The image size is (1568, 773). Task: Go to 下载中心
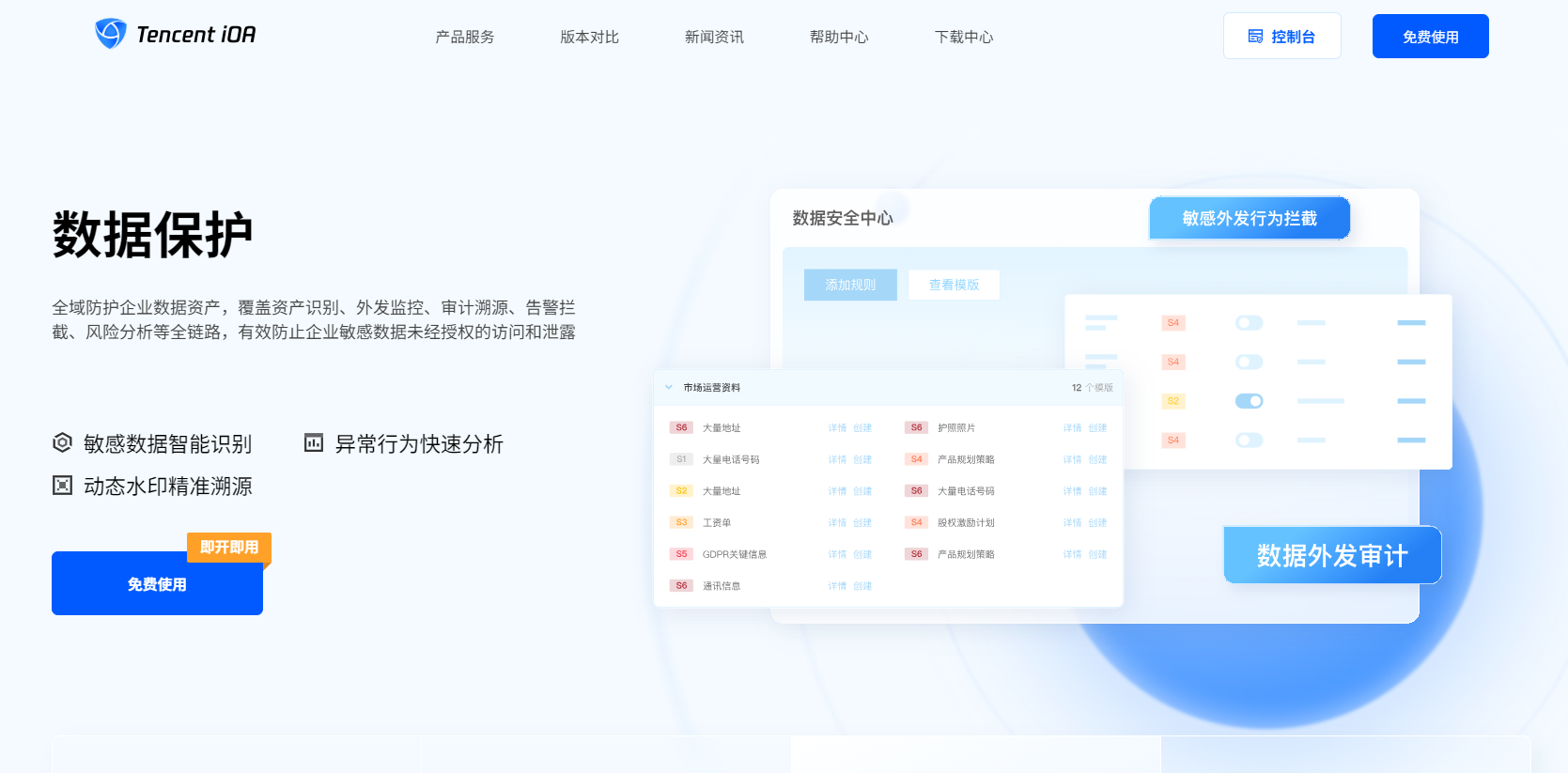tap(965, 37)
